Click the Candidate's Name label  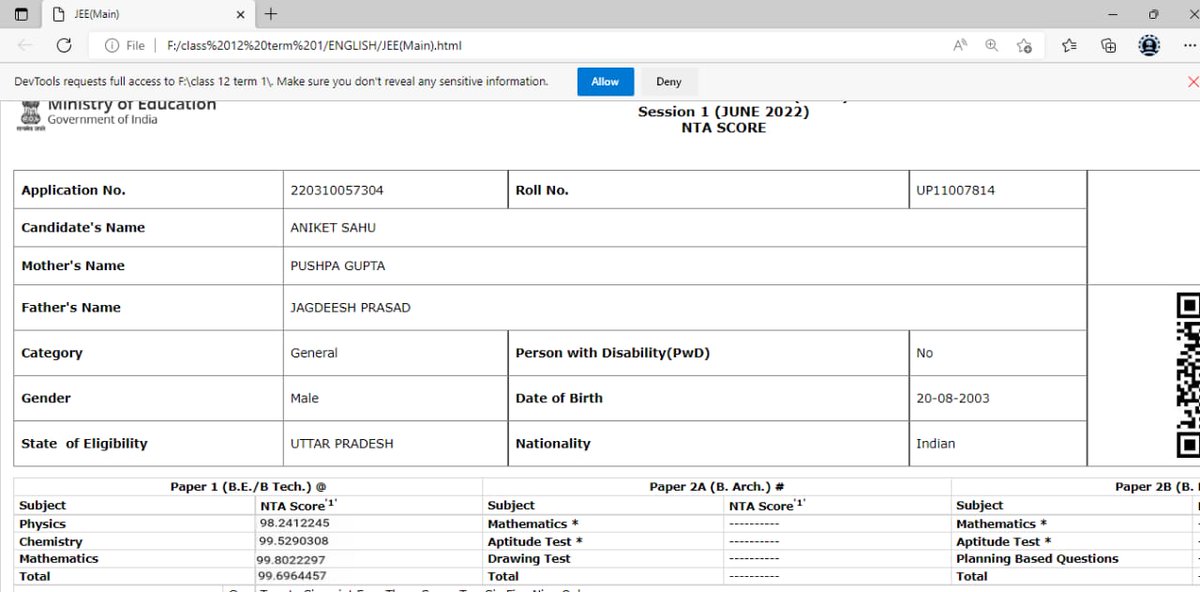pos(83,227)
